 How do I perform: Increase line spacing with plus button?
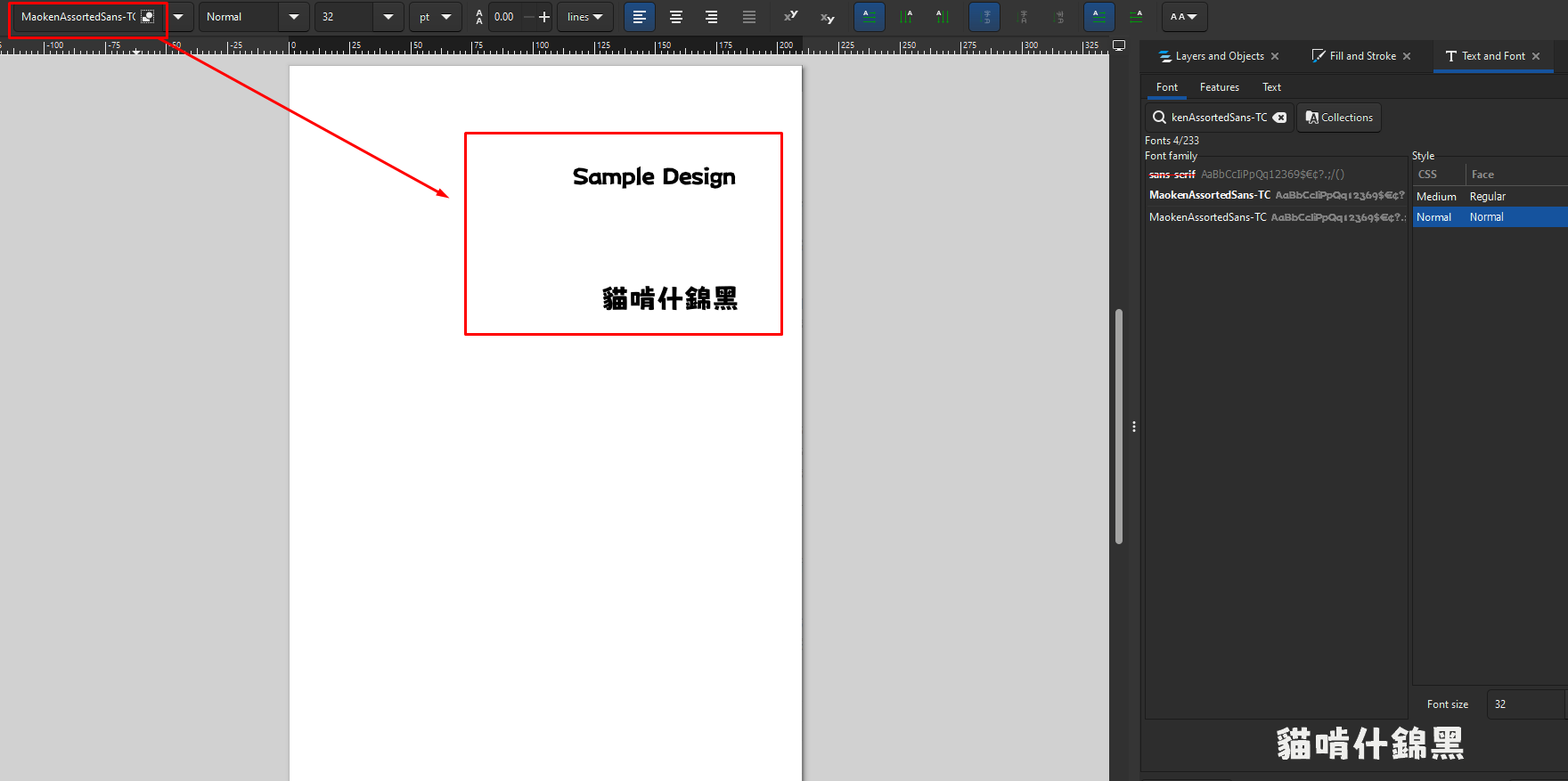click(544, 17)
